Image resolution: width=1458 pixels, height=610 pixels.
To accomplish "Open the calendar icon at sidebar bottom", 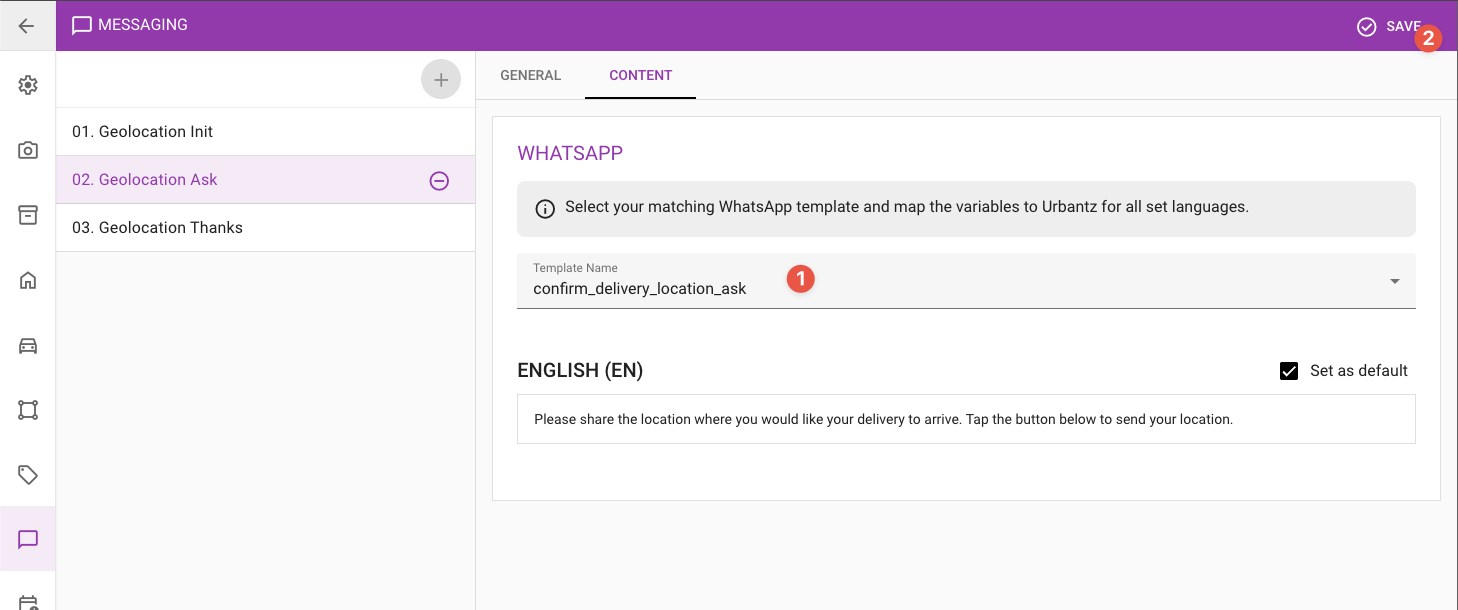I will [28, 602].
